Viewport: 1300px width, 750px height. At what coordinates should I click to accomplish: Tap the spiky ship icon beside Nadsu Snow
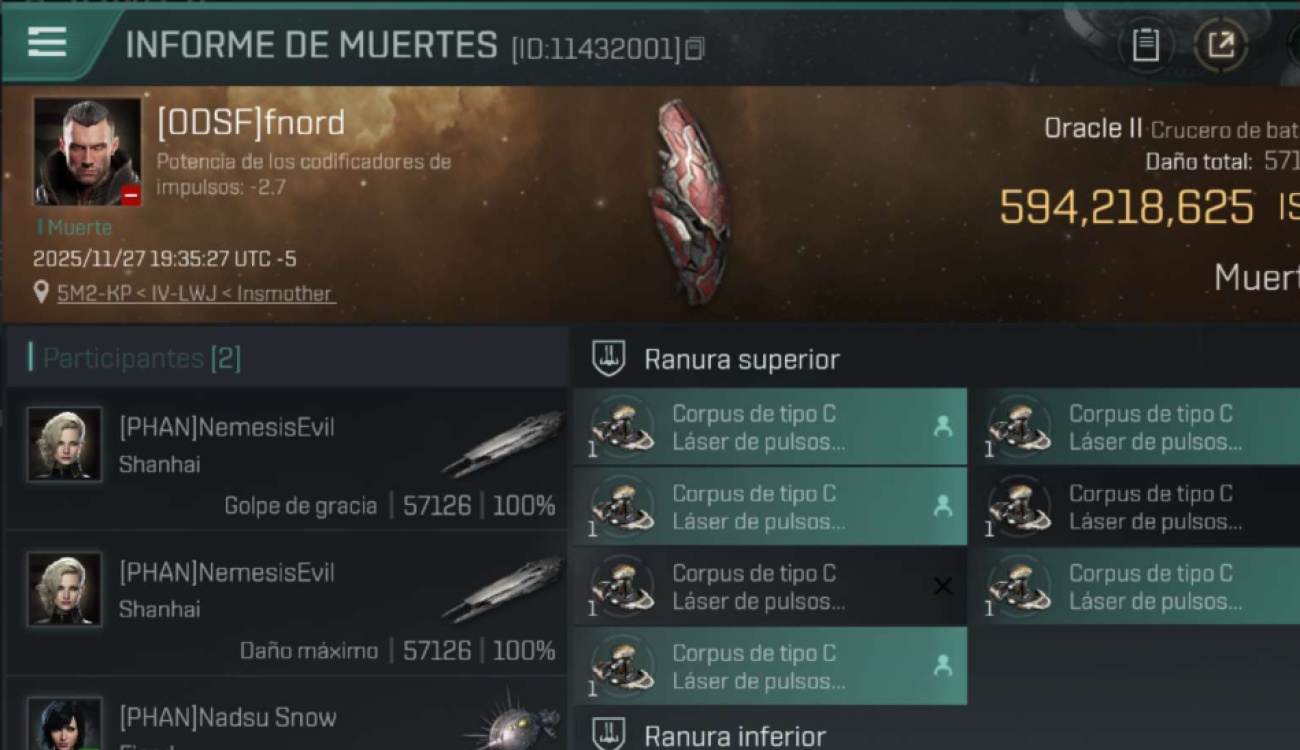[x=512, y=721]
